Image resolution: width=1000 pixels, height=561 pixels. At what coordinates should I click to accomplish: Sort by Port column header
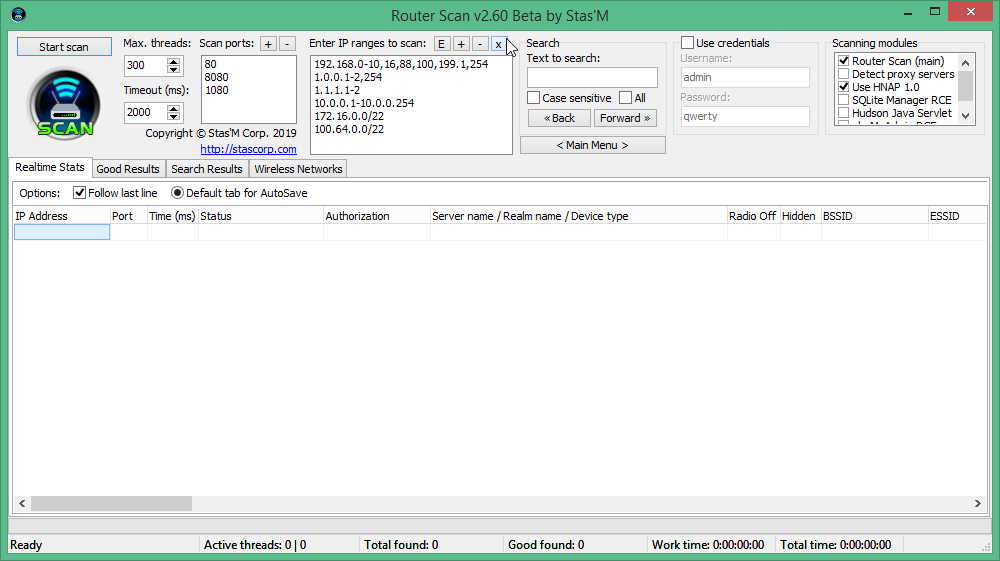(x=128, y=216)
